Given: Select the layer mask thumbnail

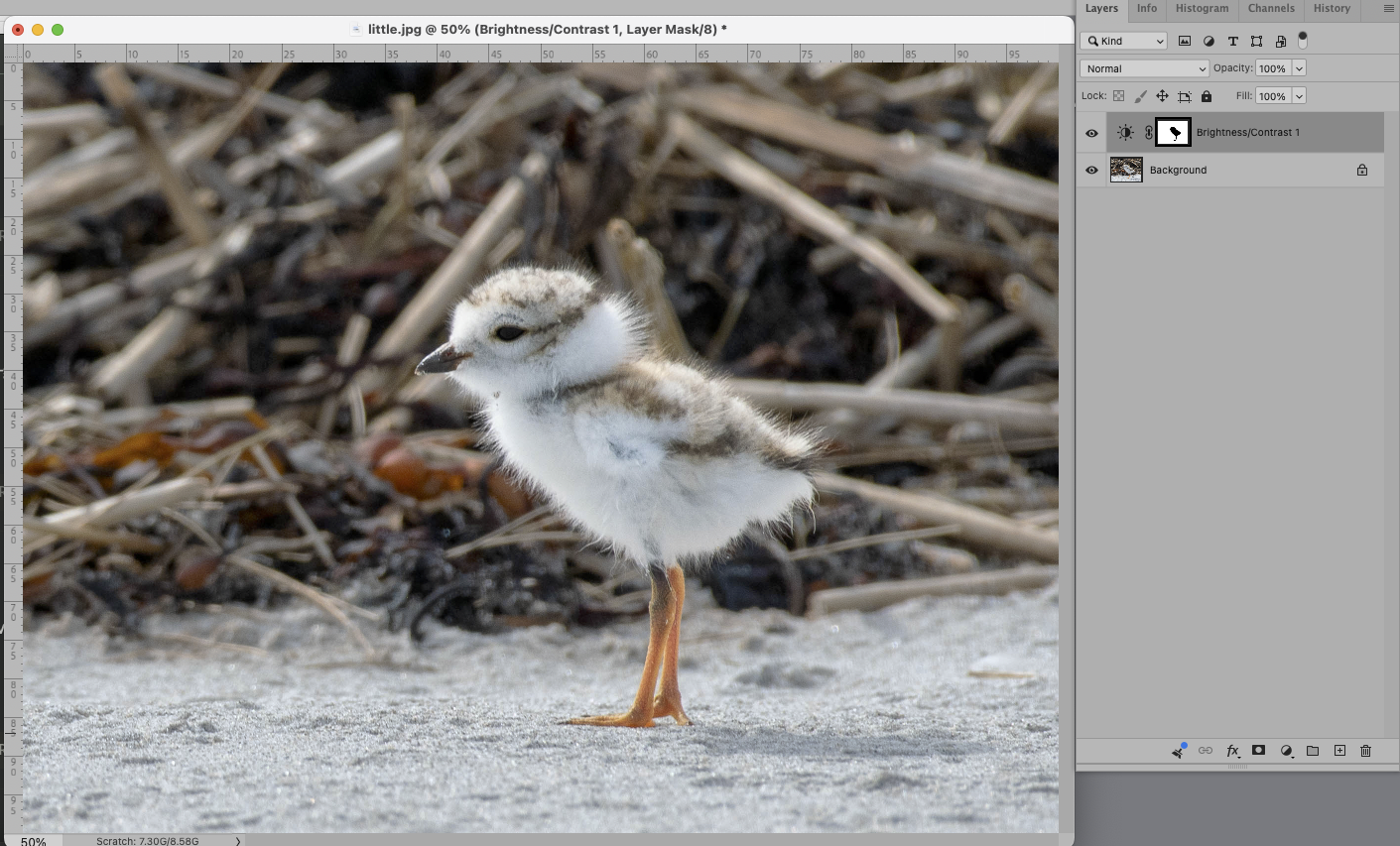Looking at the screenshot, I should point(1174,132).
